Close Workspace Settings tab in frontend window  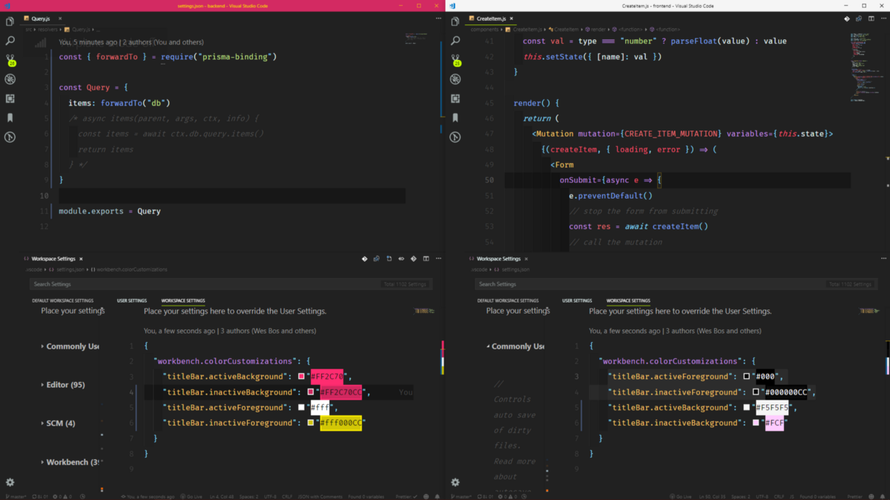coord(526,259)
